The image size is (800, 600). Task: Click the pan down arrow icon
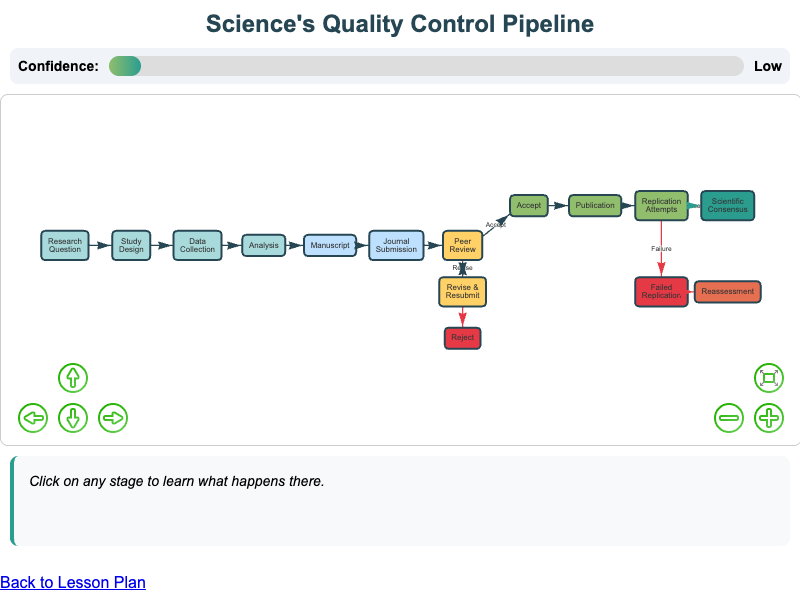click(73, 418)
